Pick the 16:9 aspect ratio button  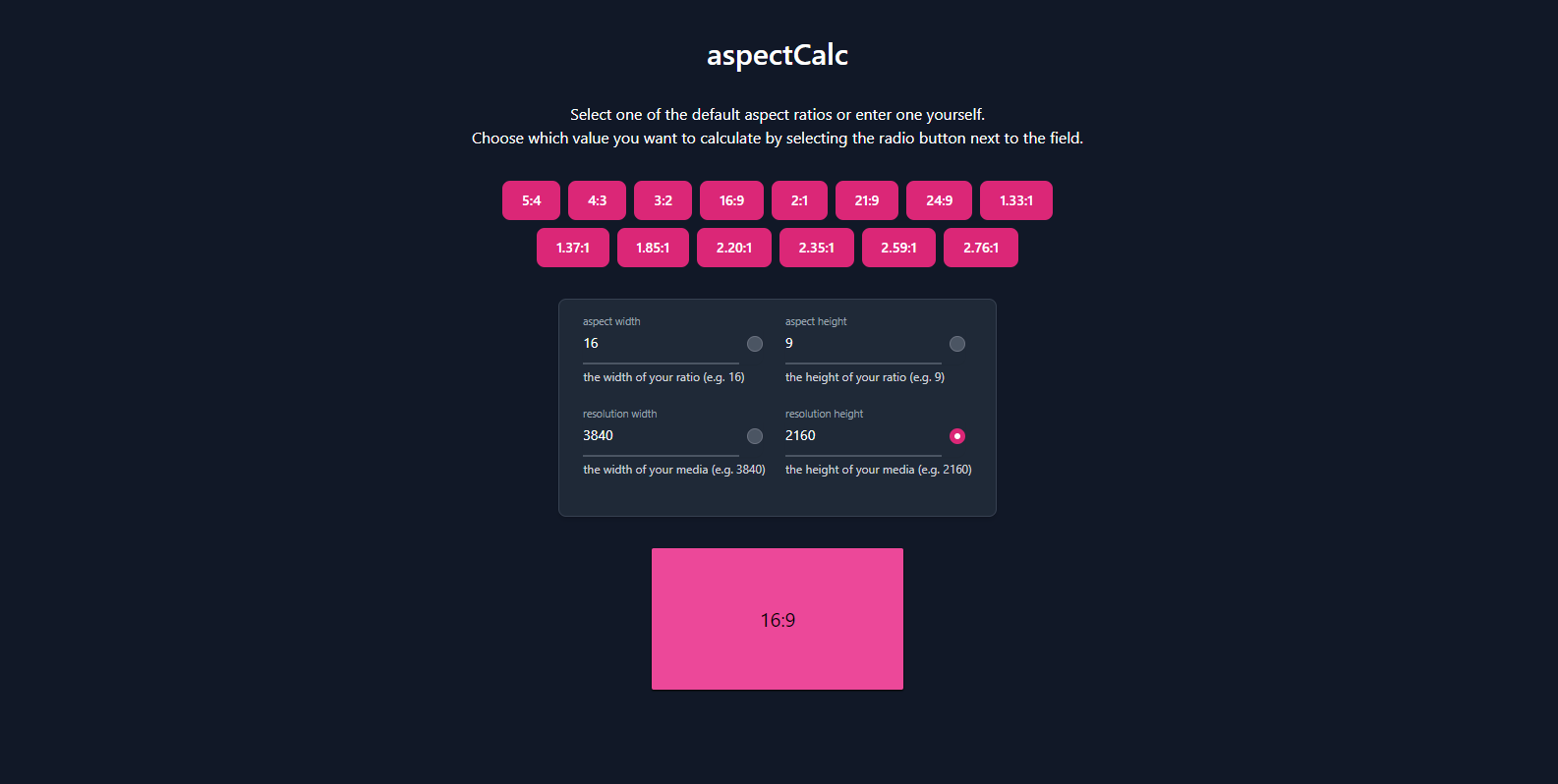pos(731,200)
